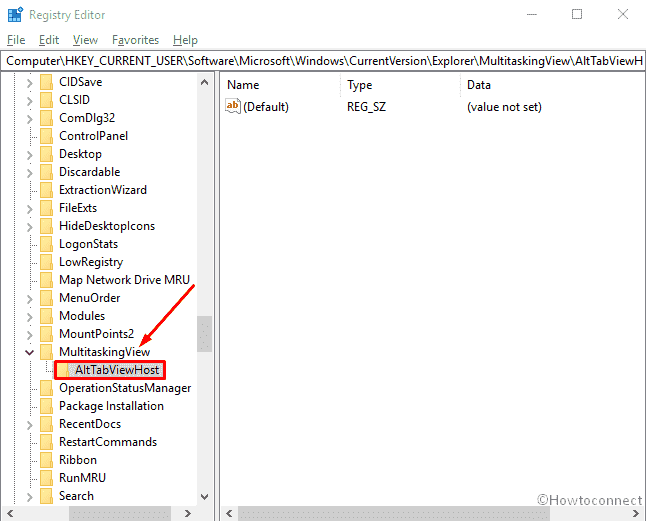
Task: Click the REG_SZ type cell
Action: 366,107
